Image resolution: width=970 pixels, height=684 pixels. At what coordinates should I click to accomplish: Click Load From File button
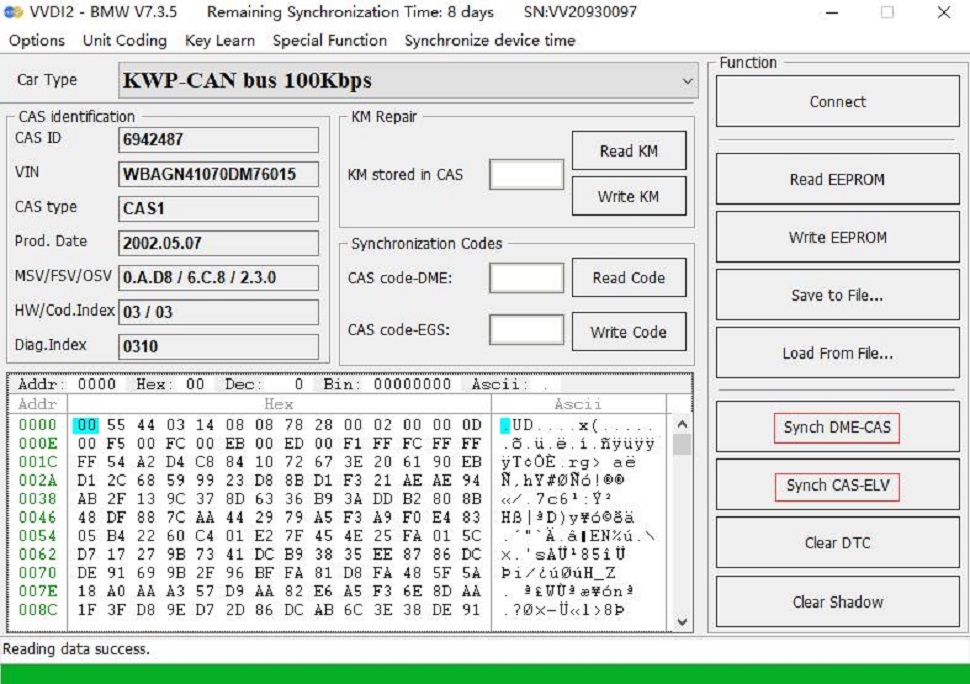click(837, 354)
